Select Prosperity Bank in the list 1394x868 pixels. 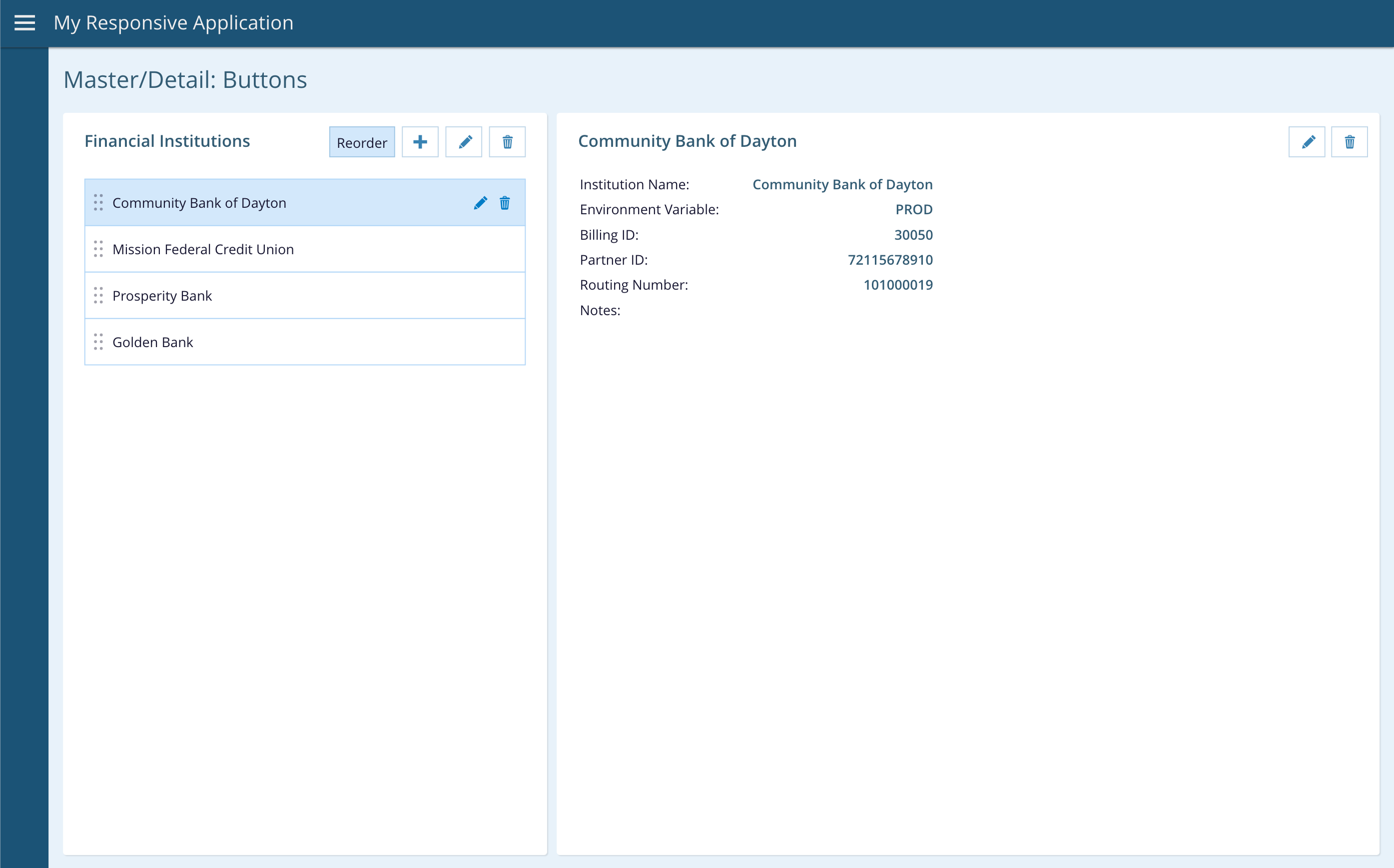(x=162, y=296)
